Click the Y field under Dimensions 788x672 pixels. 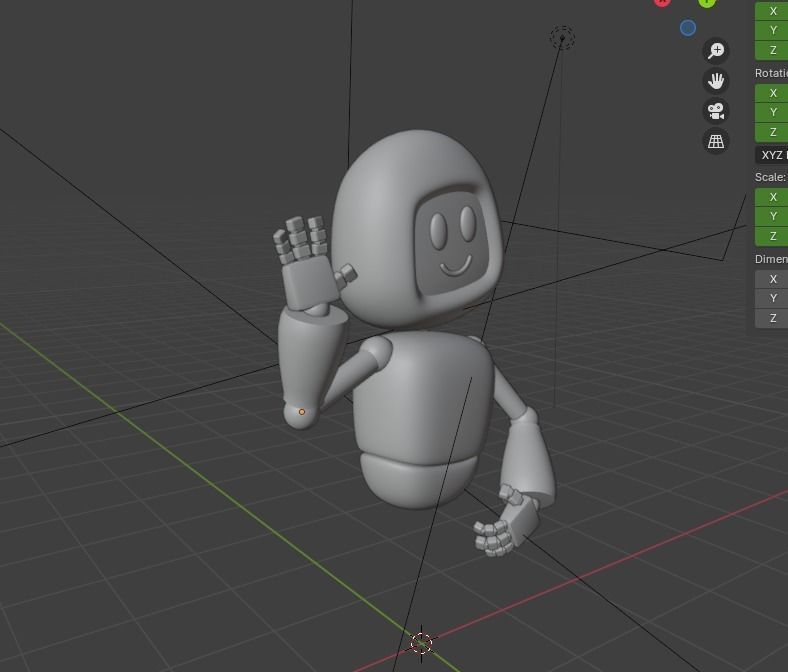pyautogui.click(x=771, y=299)
